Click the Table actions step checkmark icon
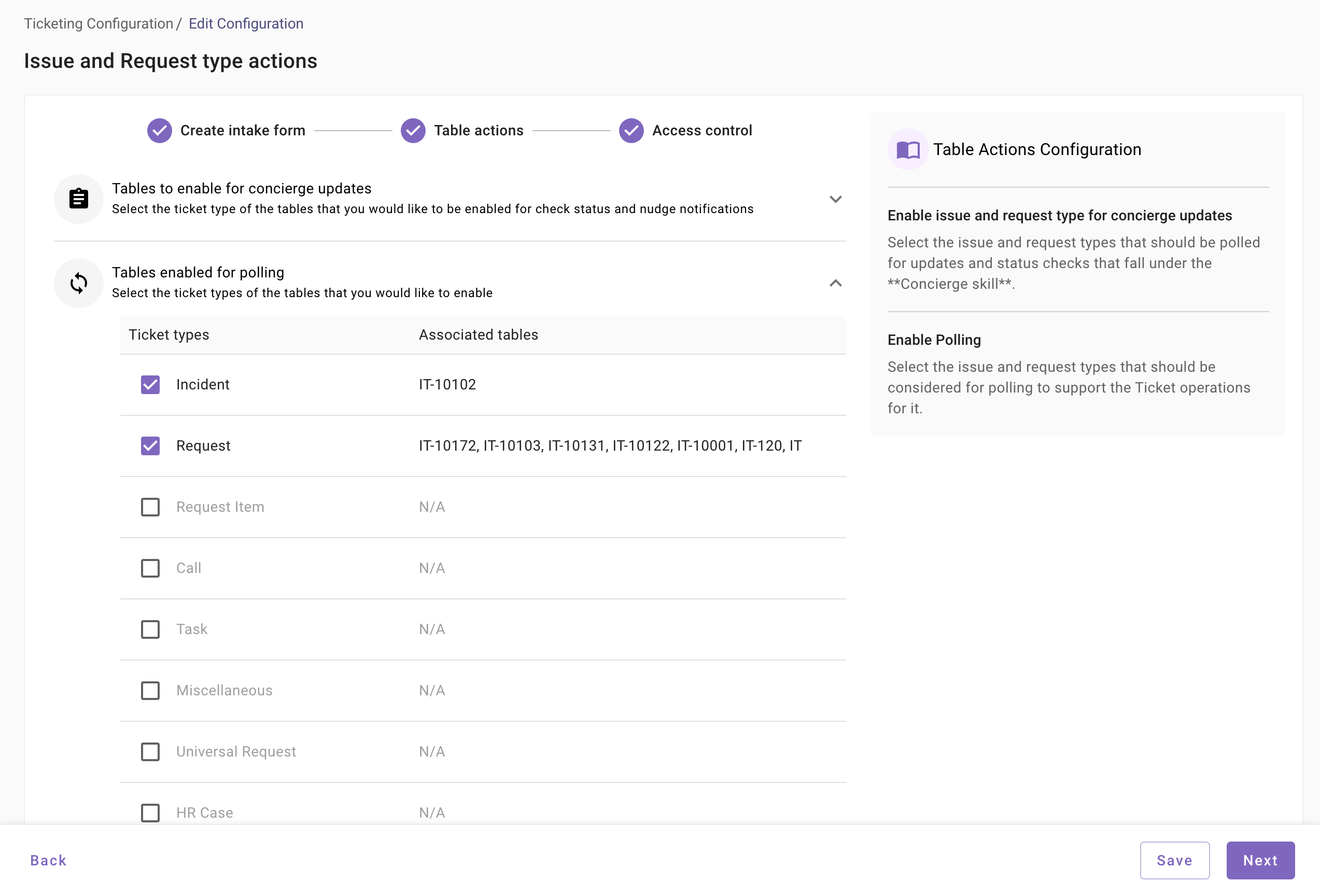The width and height of the screenshot is (1320, 896). click(413, 131)
